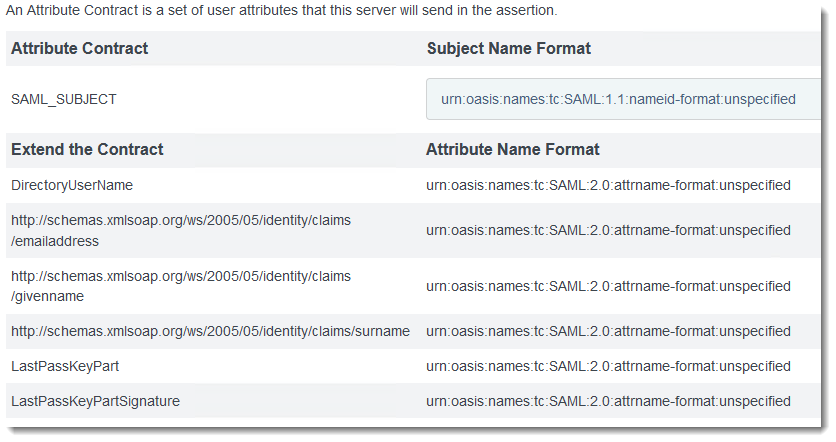
Task: Click the Attribute Name Format header
Action: pyautogui.click(x=512, y=149)
